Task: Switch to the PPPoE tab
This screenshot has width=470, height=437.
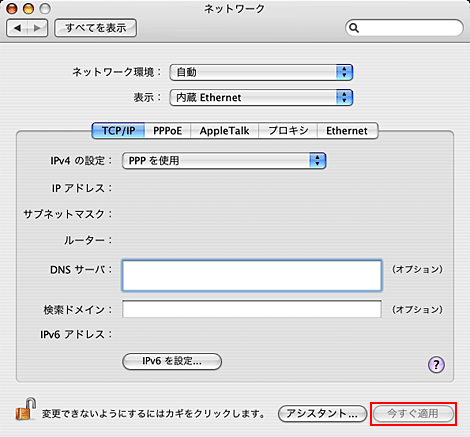Action: pyautogui.click(x=167, y=131)
